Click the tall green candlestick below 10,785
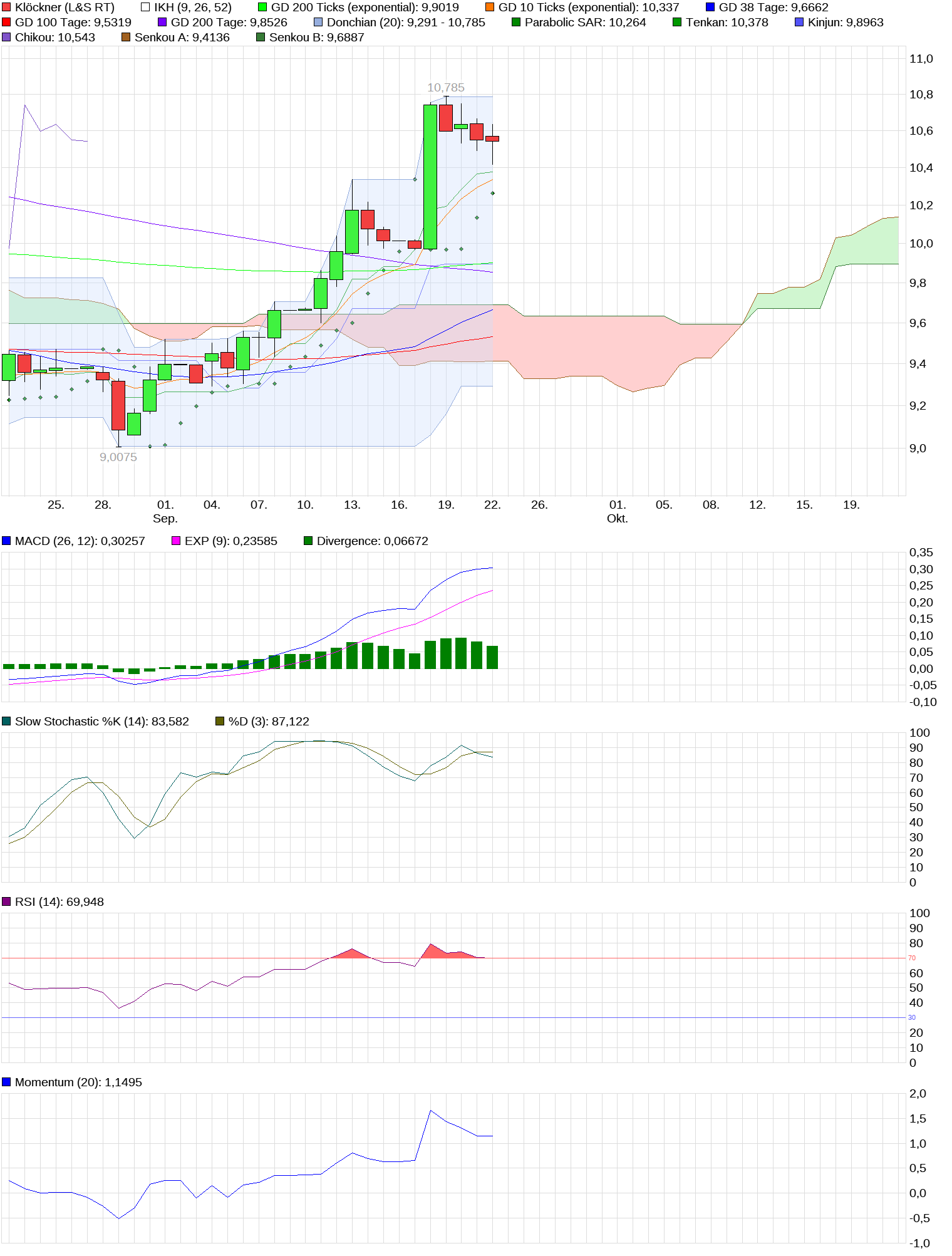The width and height of the screenshot is (952, 1256). (x=430, y=177)
